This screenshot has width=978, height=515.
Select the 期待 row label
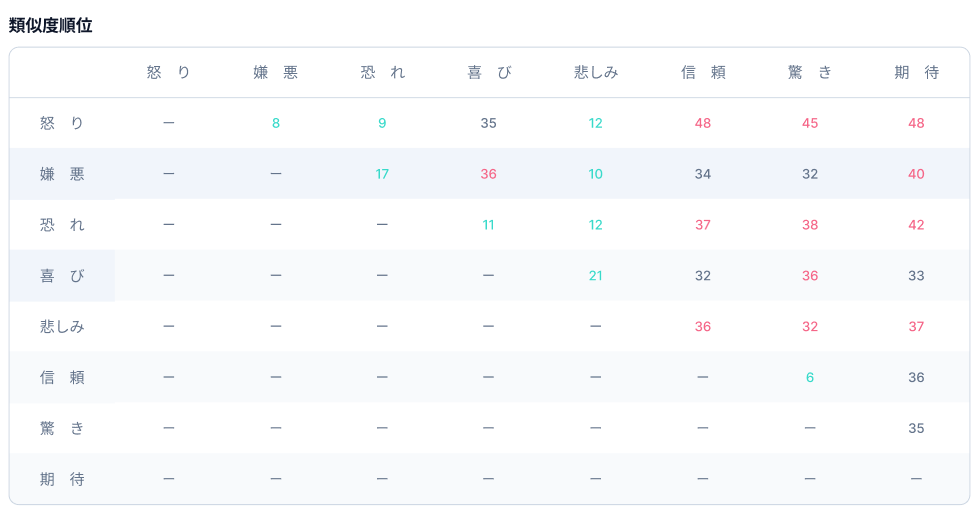coord(62,479)
